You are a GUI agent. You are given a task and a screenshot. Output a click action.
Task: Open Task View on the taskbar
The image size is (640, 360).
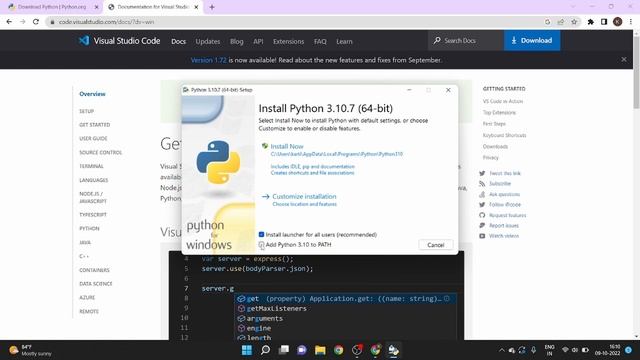click(x=284, y=350)
